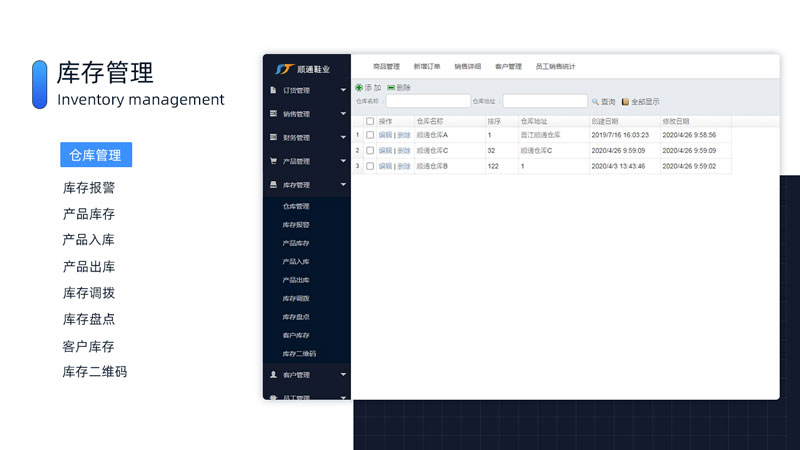This screenshot has height=450, width=800.
Task: Collapse the 库存管理 dropdown arrow
Action: 343,185
